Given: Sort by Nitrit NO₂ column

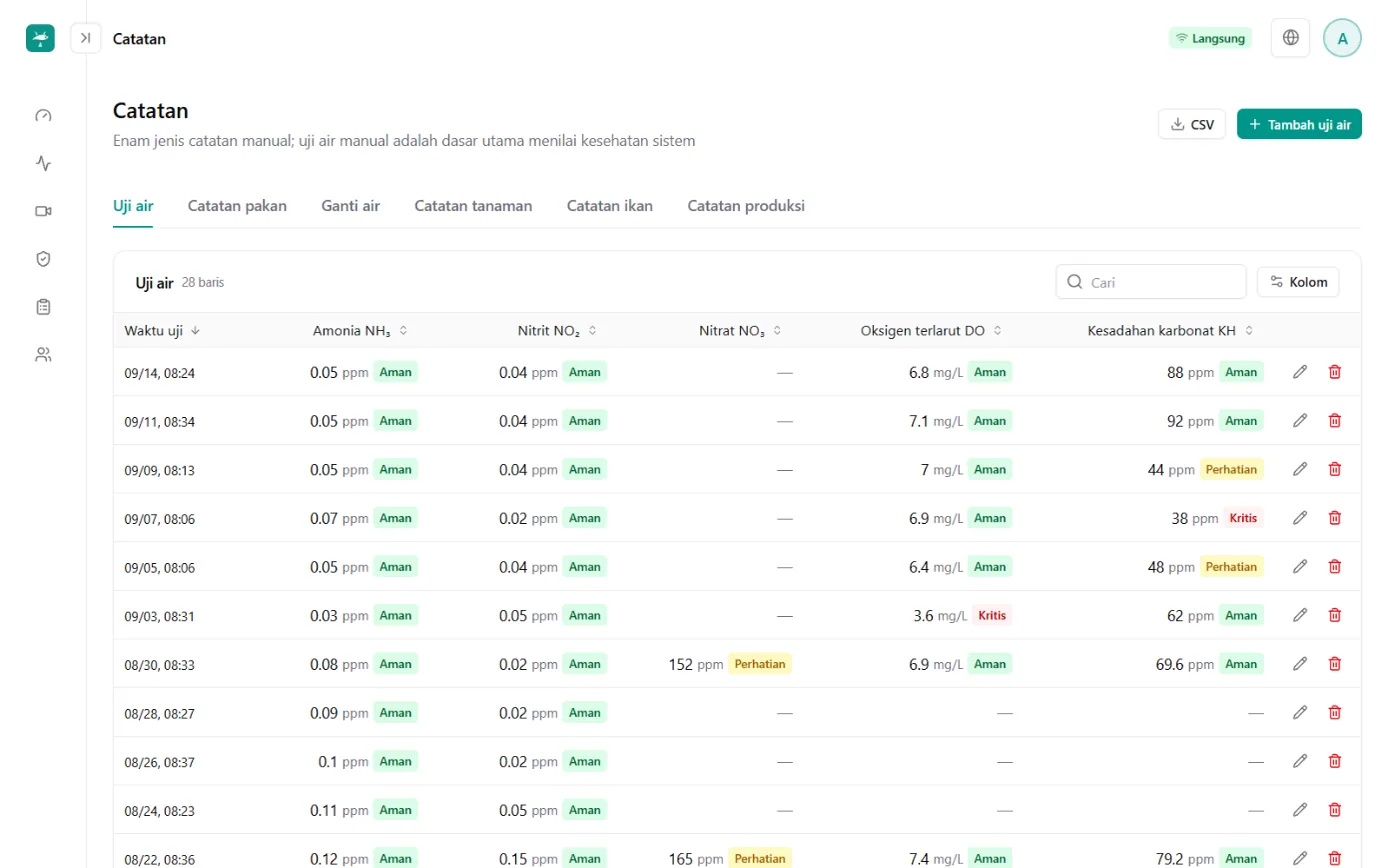Looking at the screenshot, I should coord(557,330).
